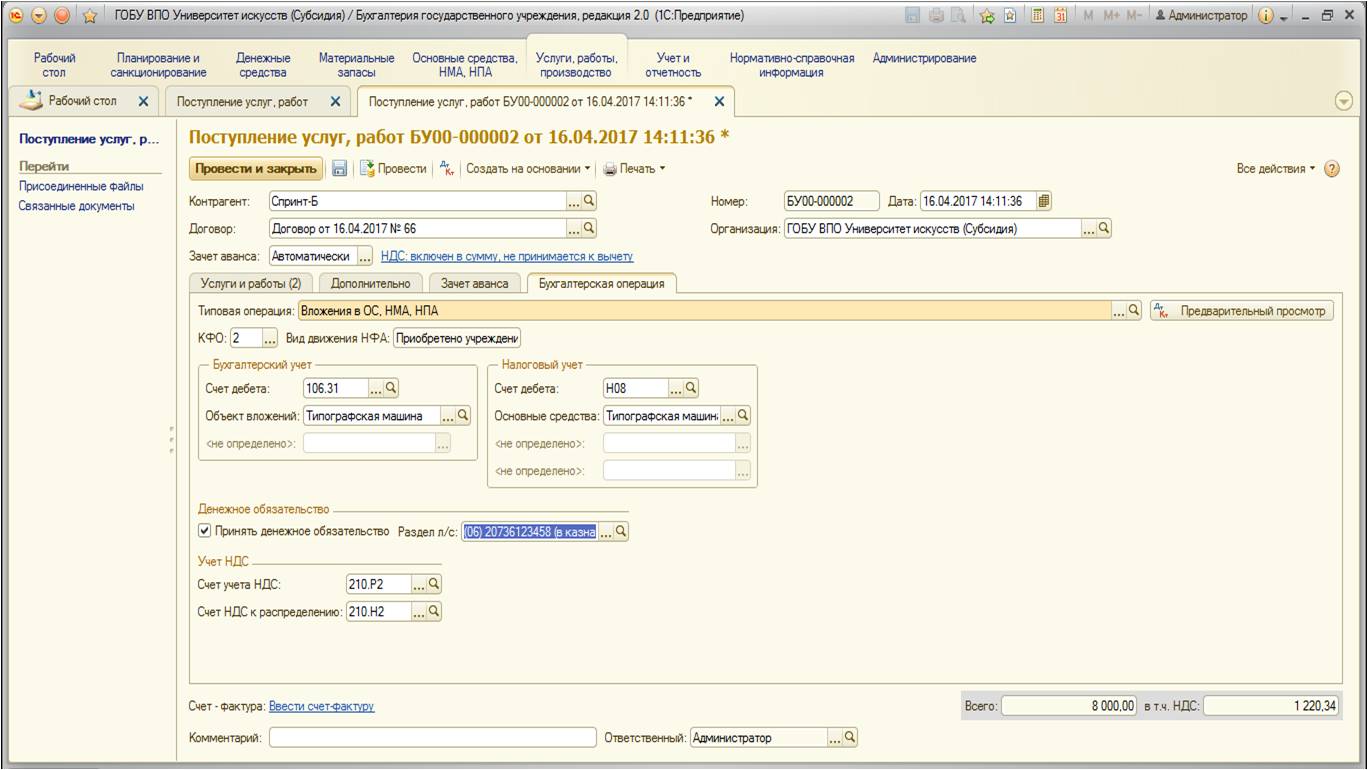This screenshot has width=1368, height=770.
Task: Click the Провести и закрыть button
Action: click(x=256, y=169)
